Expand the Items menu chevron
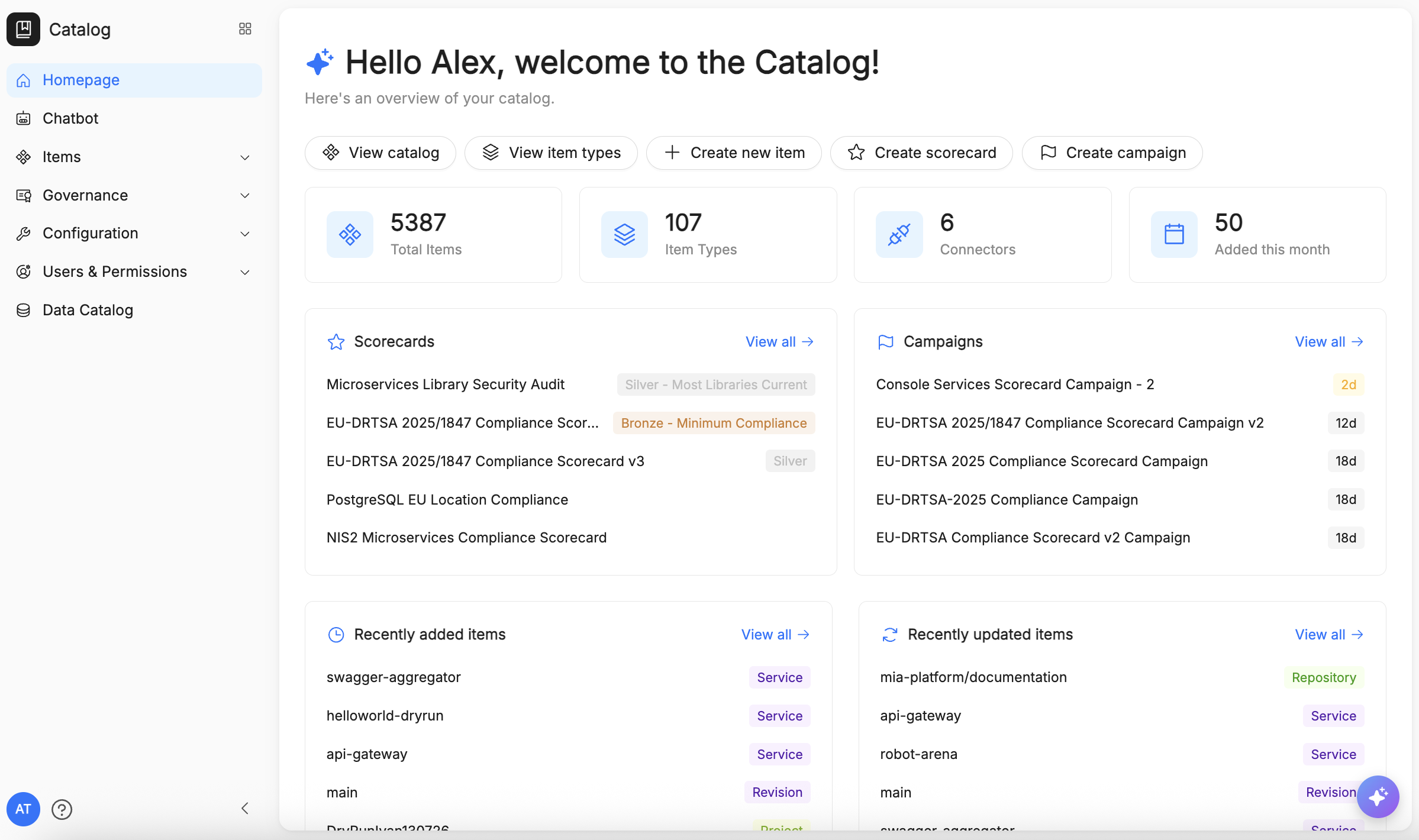The height and width of the screenshot is (840, 1419). coord(245,157)
